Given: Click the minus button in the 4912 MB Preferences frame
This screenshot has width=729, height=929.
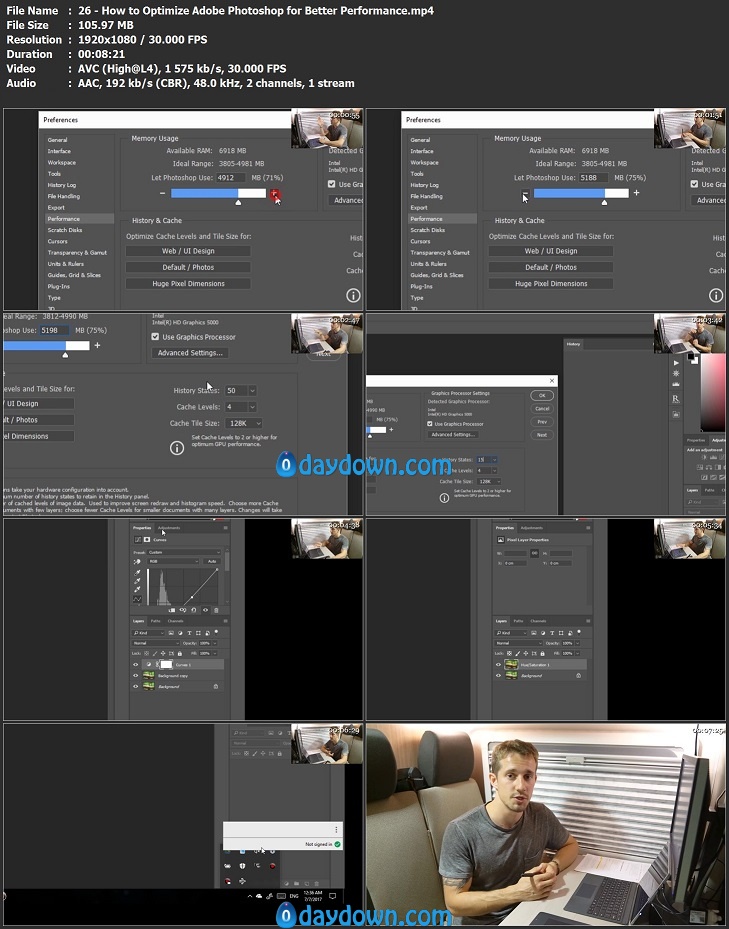Looking at the screenshot, I should [x=162, y=193].
